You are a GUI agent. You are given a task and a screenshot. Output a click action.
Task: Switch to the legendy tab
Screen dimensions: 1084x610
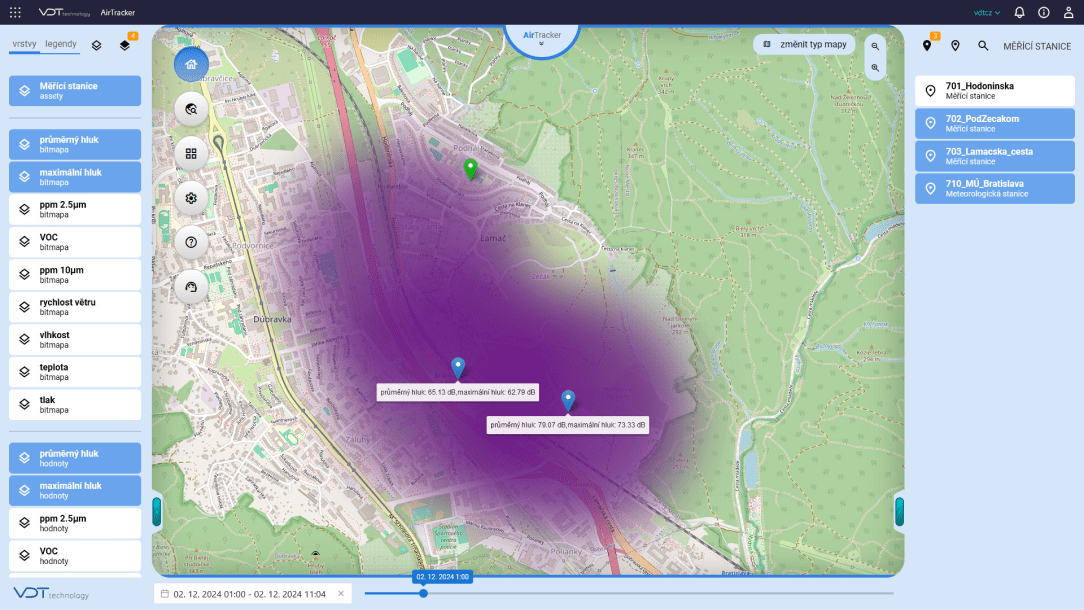(x=61, y=44)
